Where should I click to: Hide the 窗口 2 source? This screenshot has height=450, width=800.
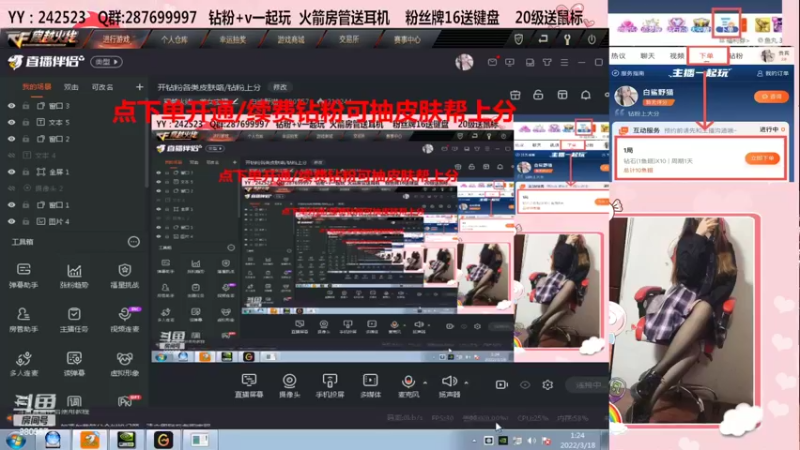click(11, 139)
